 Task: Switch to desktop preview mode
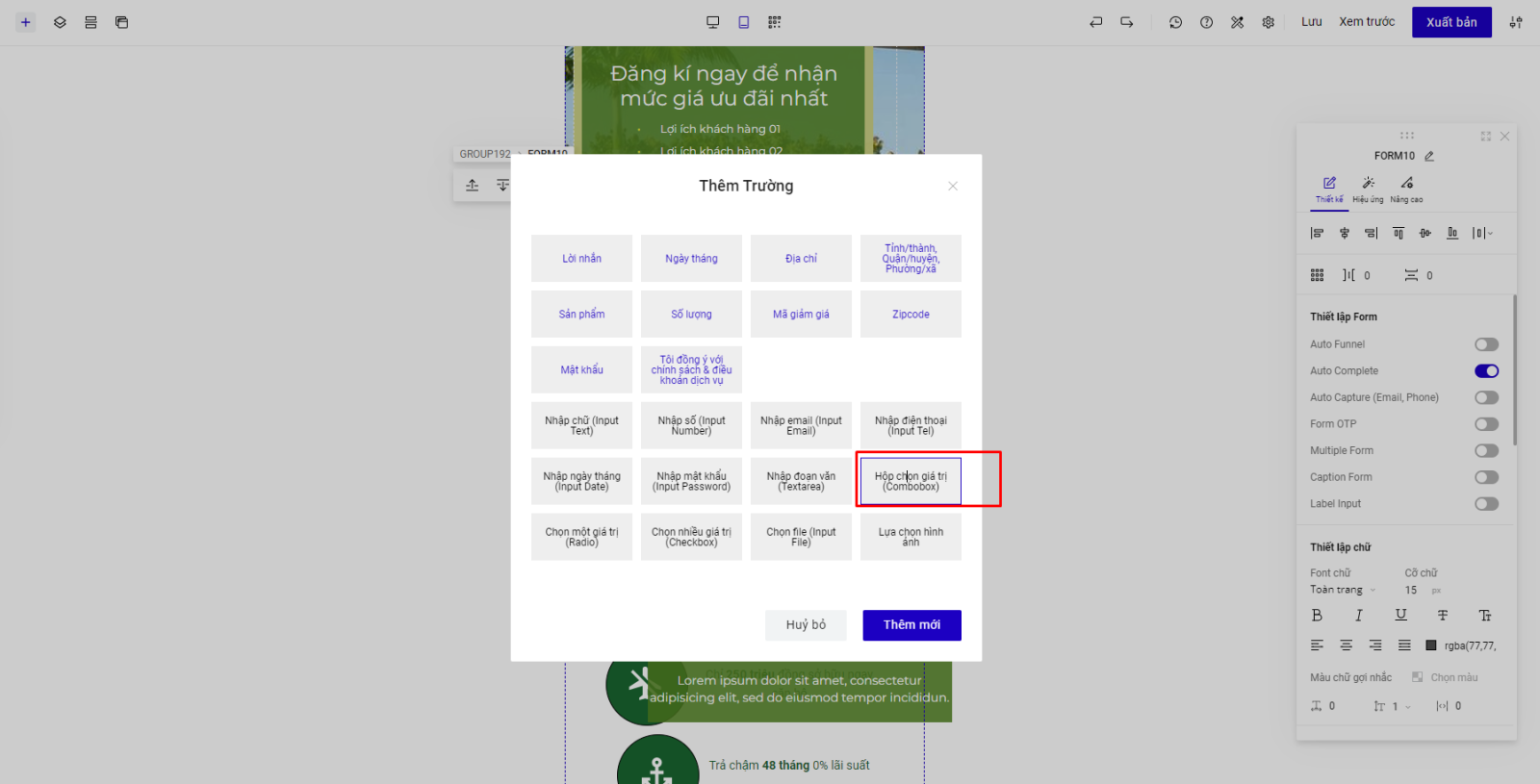pos(712,22)
